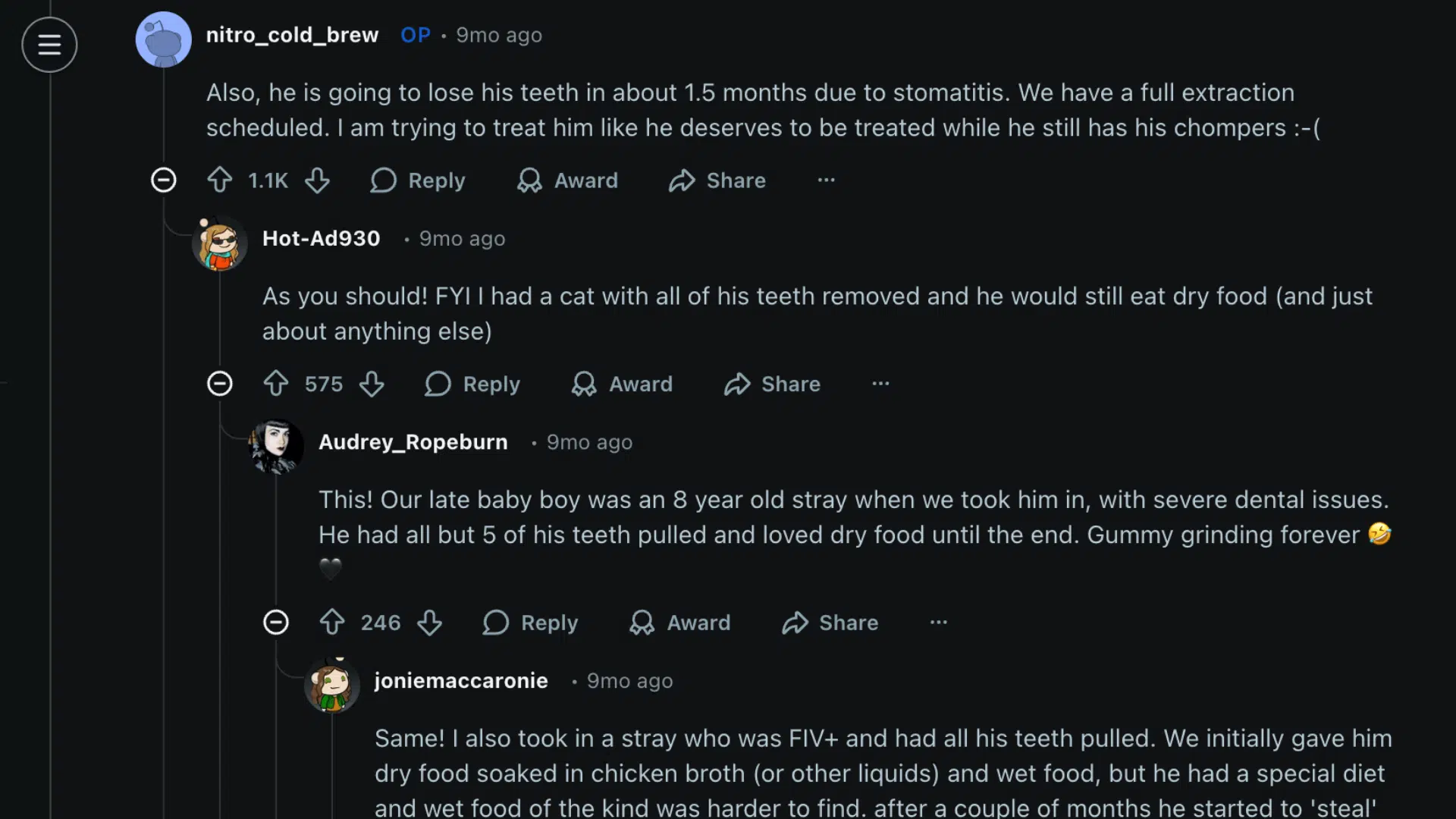Share Hot-Ad930's comment
Screen dimensions: 1456x819
(x=771, y=384)
